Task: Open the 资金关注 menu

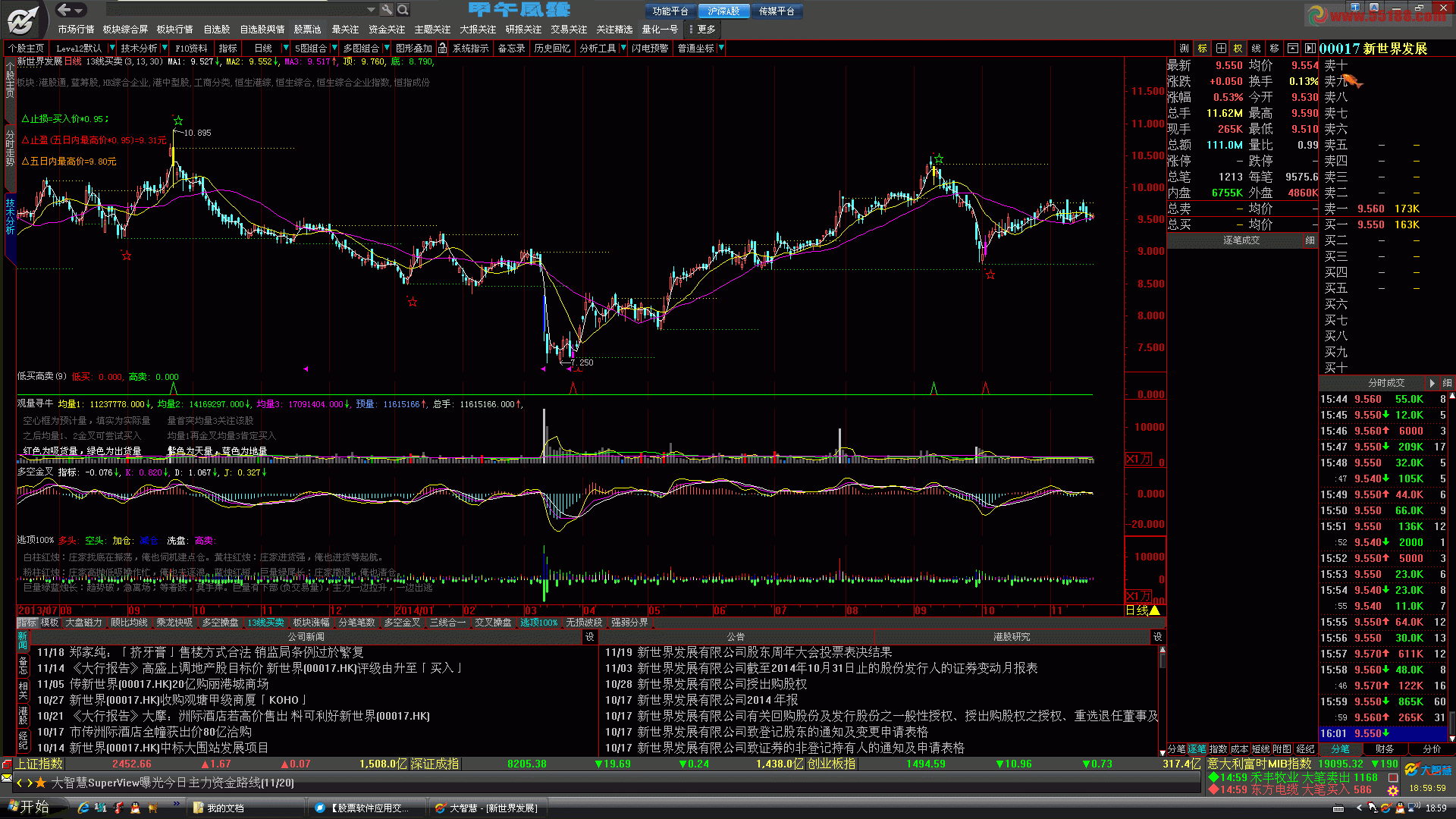Action: (x=387, y=29)
